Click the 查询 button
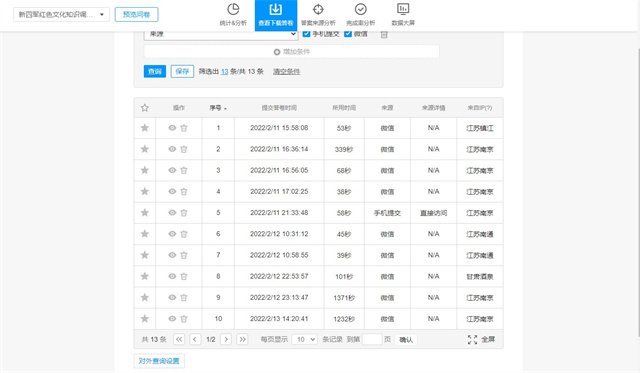Viewport: 640px width, 373px height. coord(155,71)
